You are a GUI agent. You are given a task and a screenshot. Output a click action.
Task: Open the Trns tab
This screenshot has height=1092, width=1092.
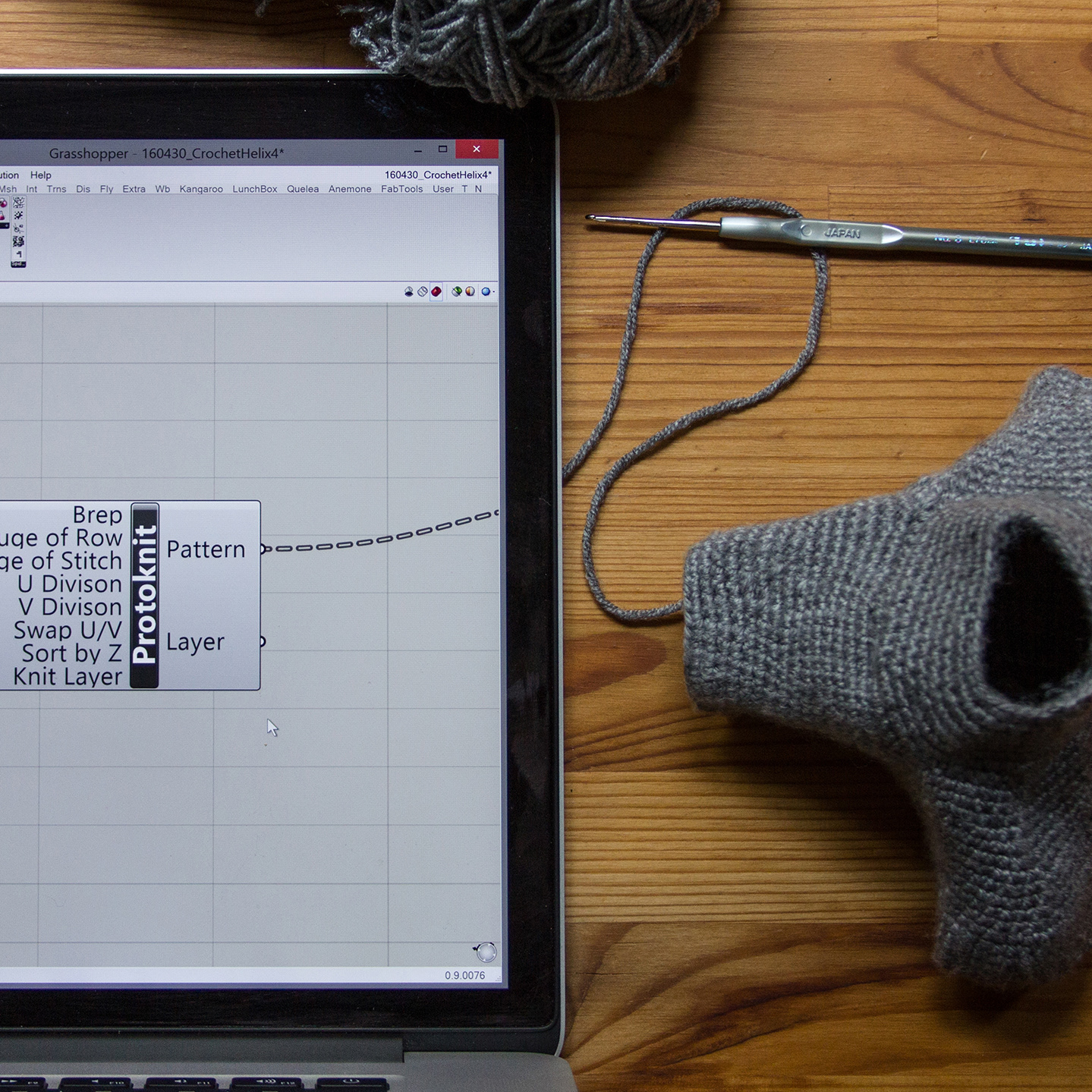coord(56,189)
